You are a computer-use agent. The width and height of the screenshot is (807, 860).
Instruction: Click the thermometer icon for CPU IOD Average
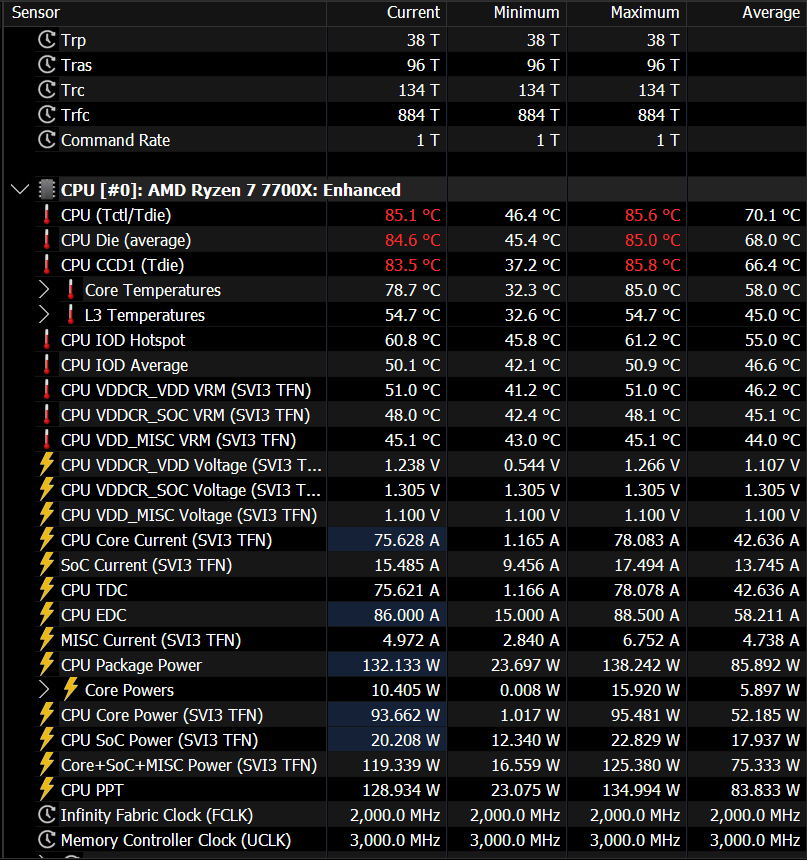tap(47, 365)
